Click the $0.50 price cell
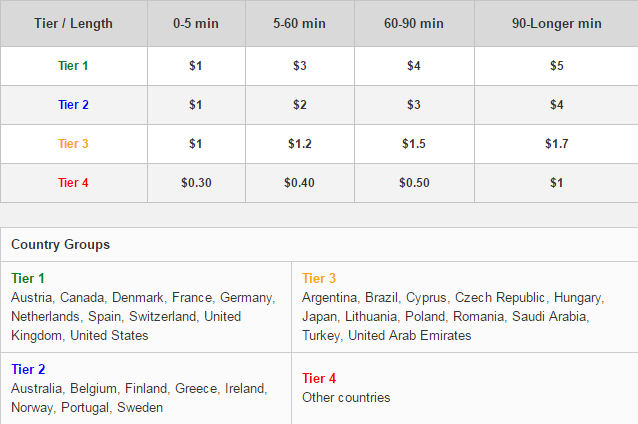638x424 pixels. (x=414, y=183)
